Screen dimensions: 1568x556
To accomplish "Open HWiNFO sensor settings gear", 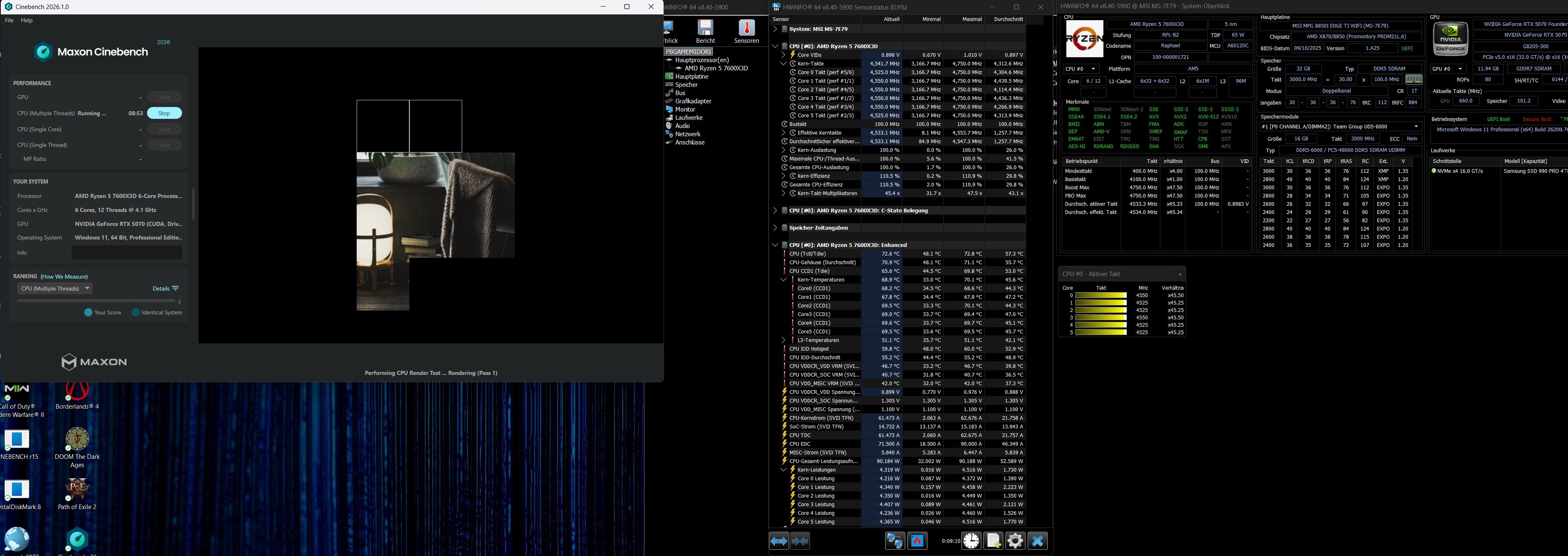I will tap(1015, 541).
